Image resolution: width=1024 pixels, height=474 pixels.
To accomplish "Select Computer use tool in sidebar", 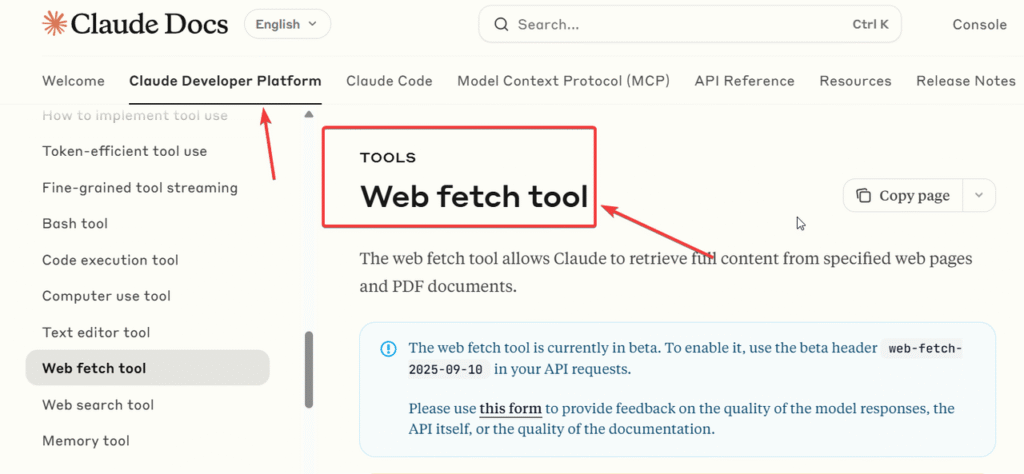I will pos(106,296).
